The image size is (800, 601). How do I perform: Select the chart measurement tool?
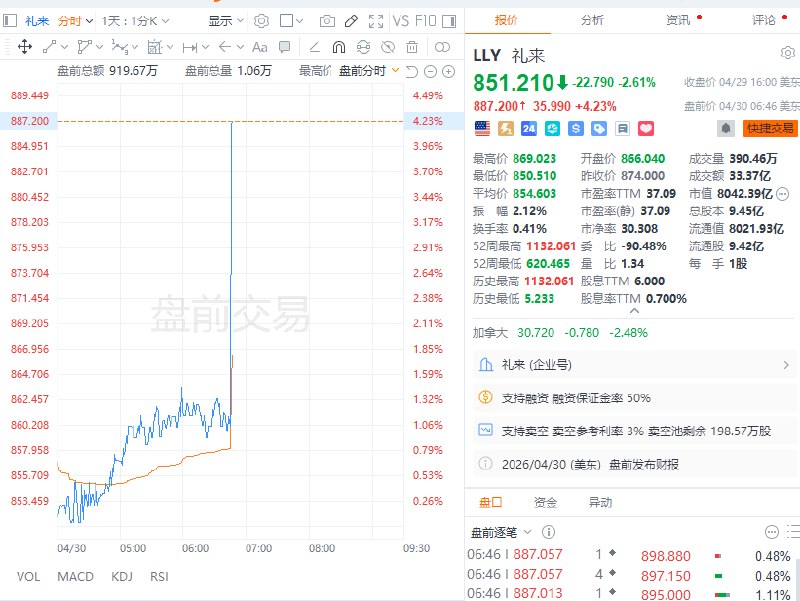(x=154, y=47)
